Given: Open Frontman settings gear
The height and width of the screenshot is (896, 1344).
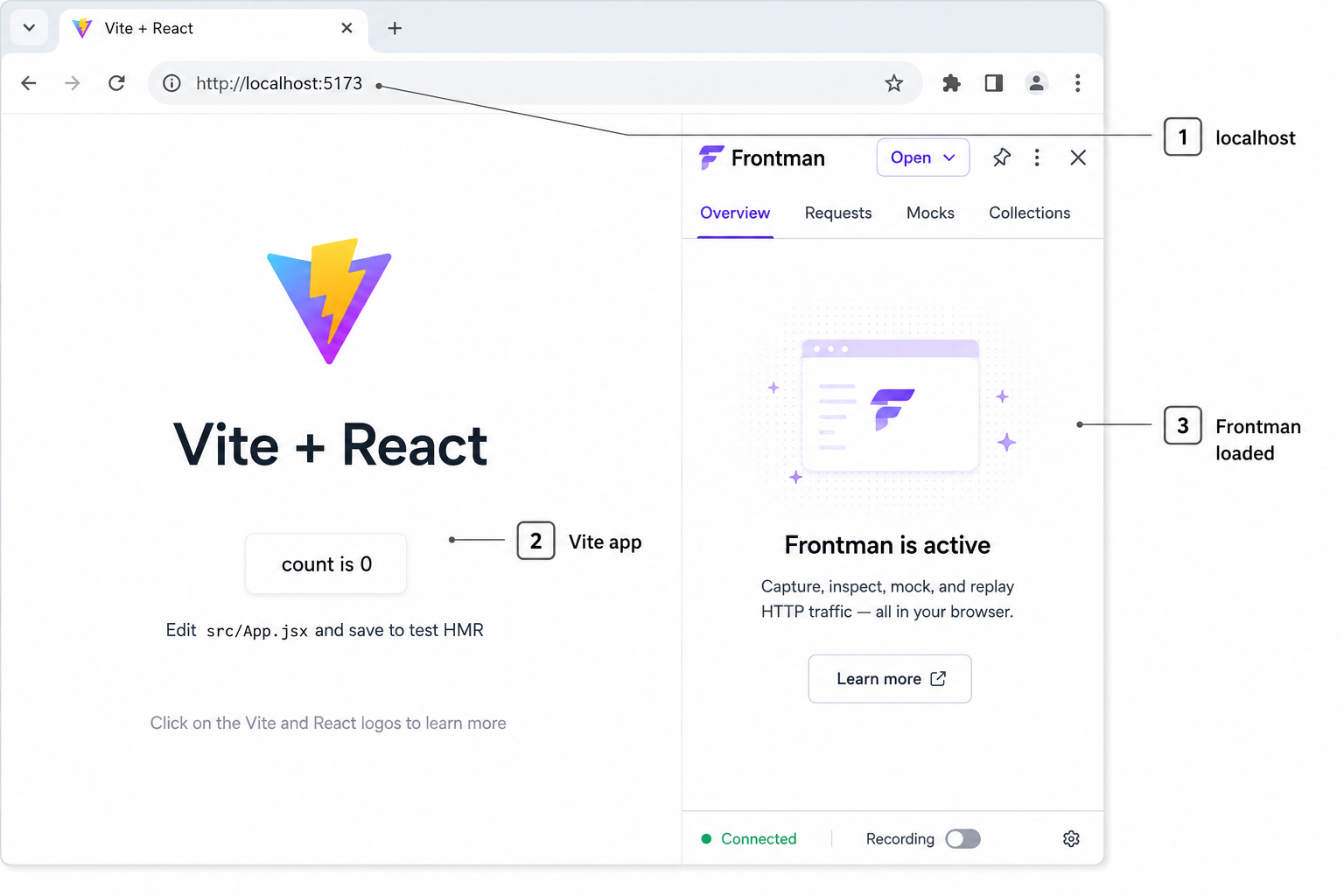Looking at the screenshot, I should point(1071,839).
